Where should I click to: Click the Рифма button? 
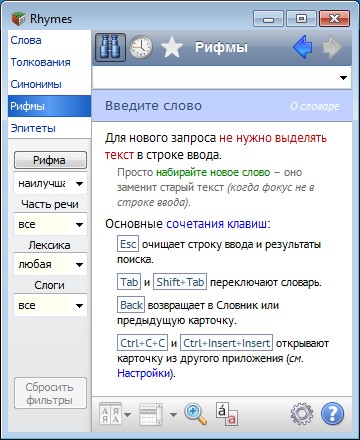click(x=50, y=160)
